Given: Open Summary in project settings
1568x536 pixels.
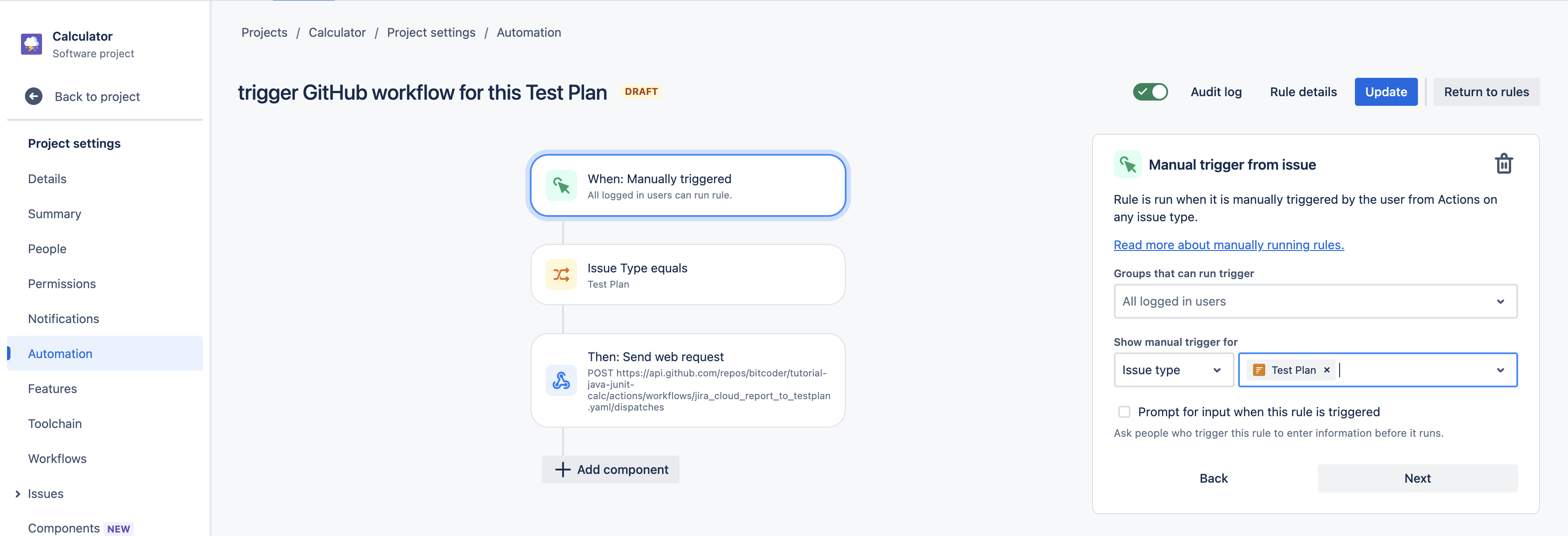Looking at the screenshot, I should point(54,214).
